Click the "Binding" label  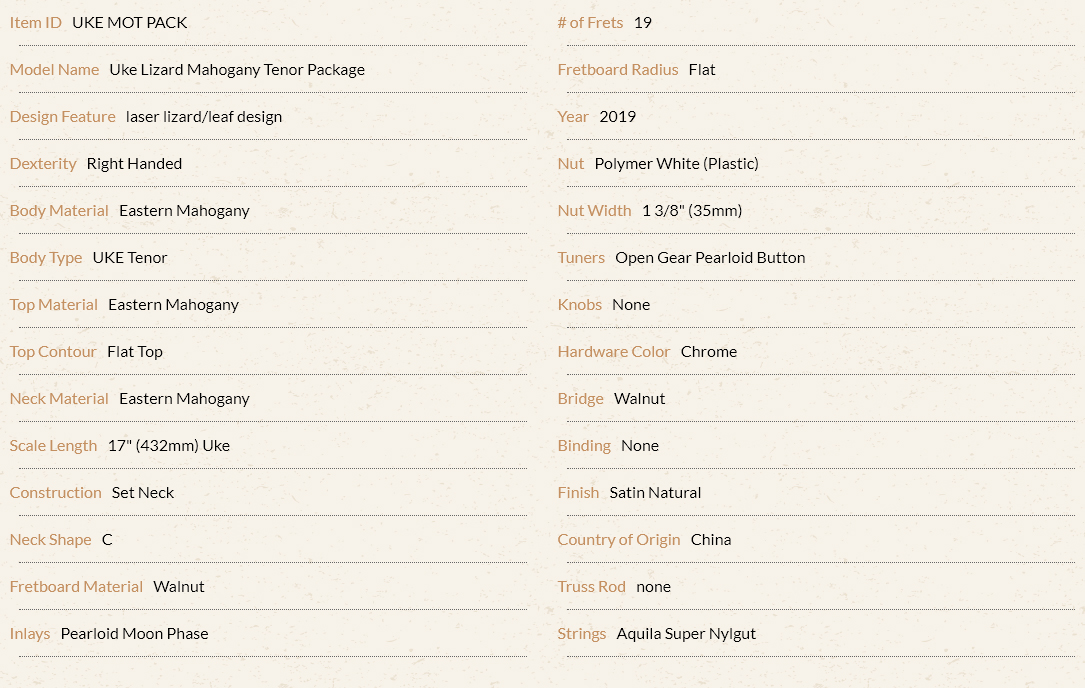(584, 446)
